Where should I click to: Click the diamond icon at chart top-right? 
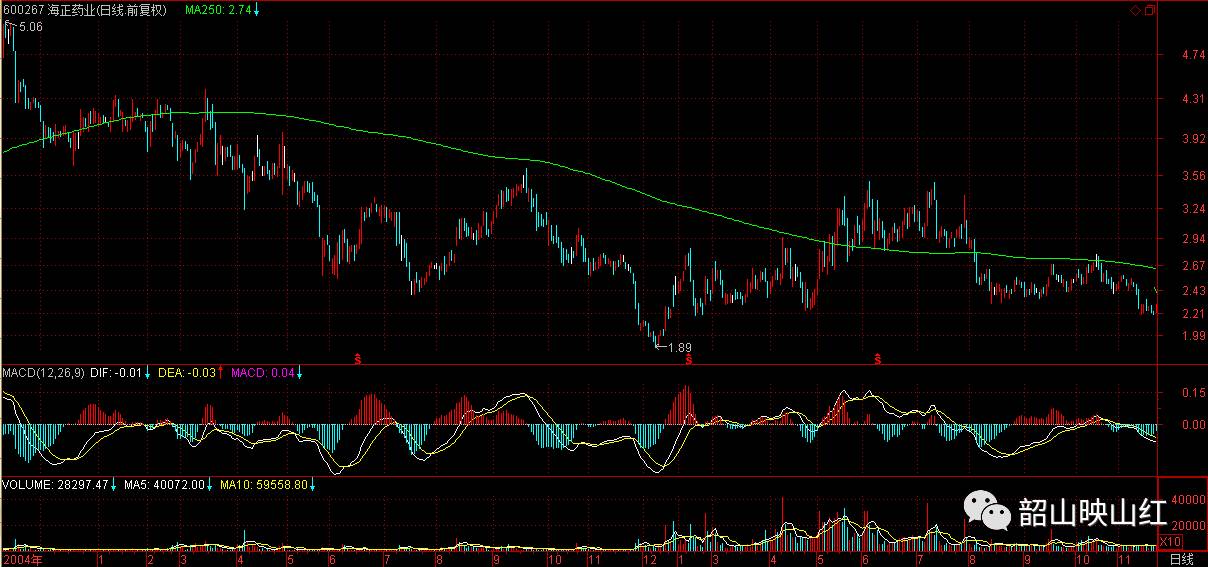[x=1136, y=10]
